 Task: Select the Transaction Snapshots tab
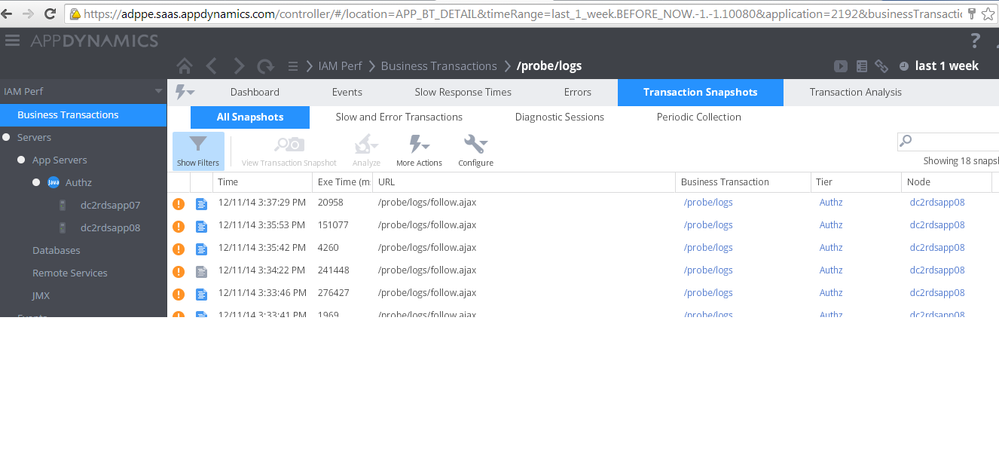coord(700,92)
